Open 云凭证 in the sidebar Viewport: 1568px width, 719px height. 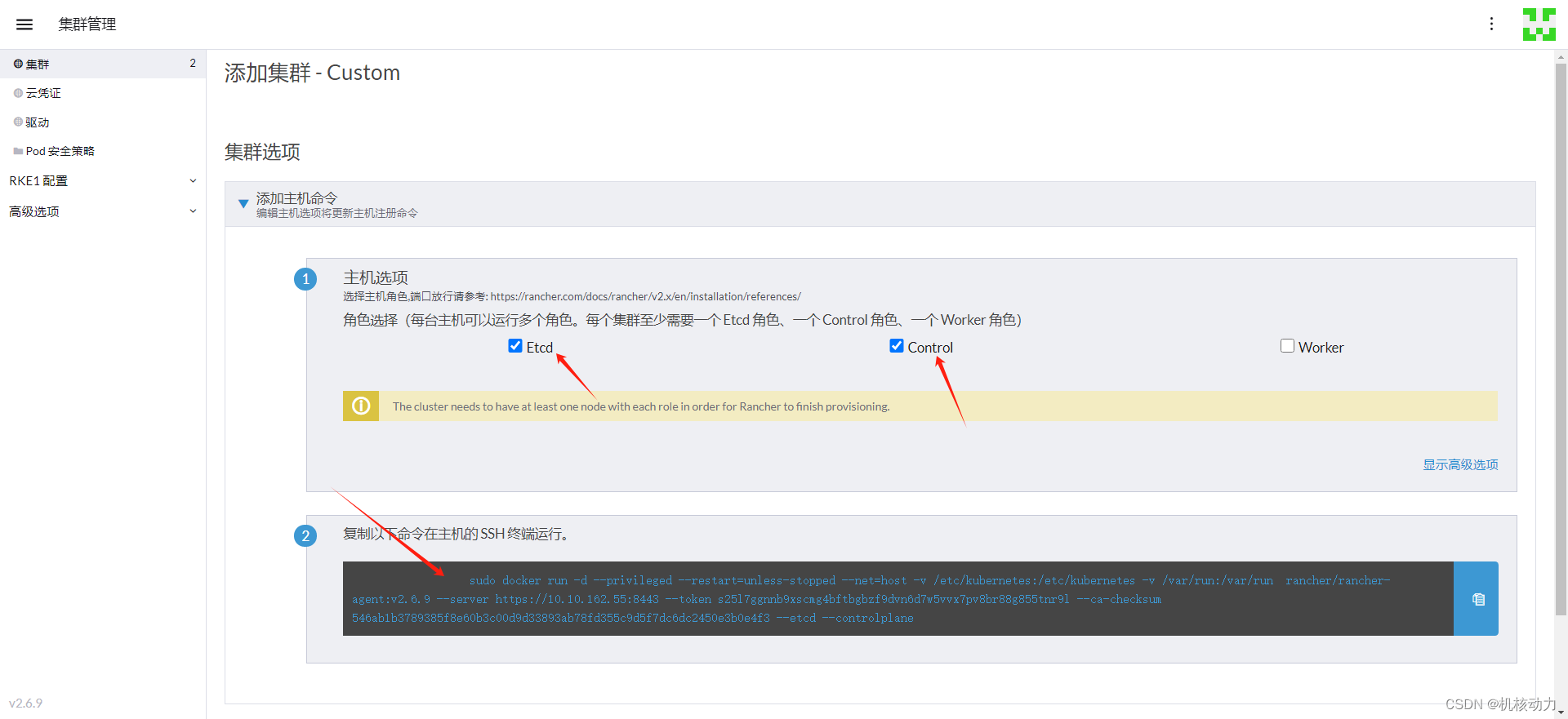(x=103, y=93)
